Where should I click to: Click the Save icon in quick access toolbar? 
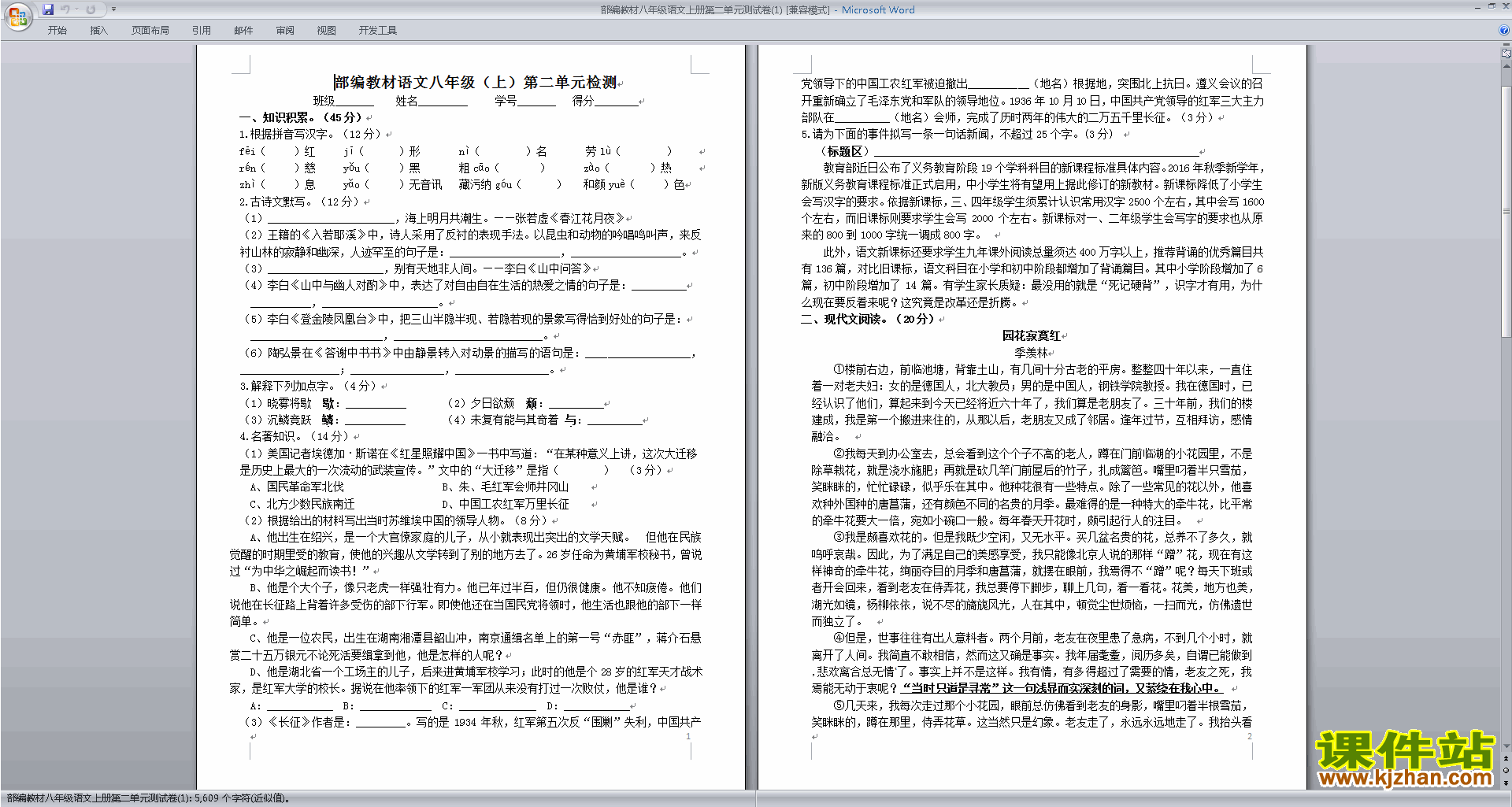(48, 9)
